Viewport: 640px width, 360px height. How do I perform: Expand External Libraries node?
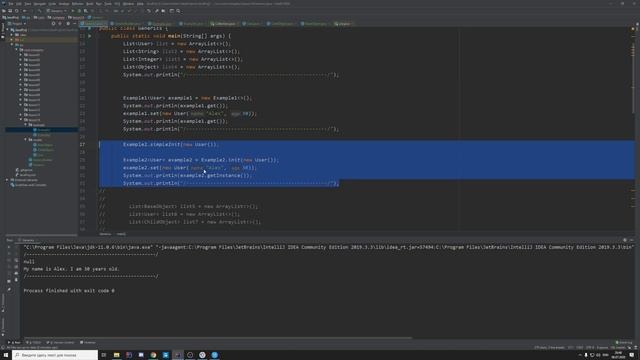pos(7,180)
